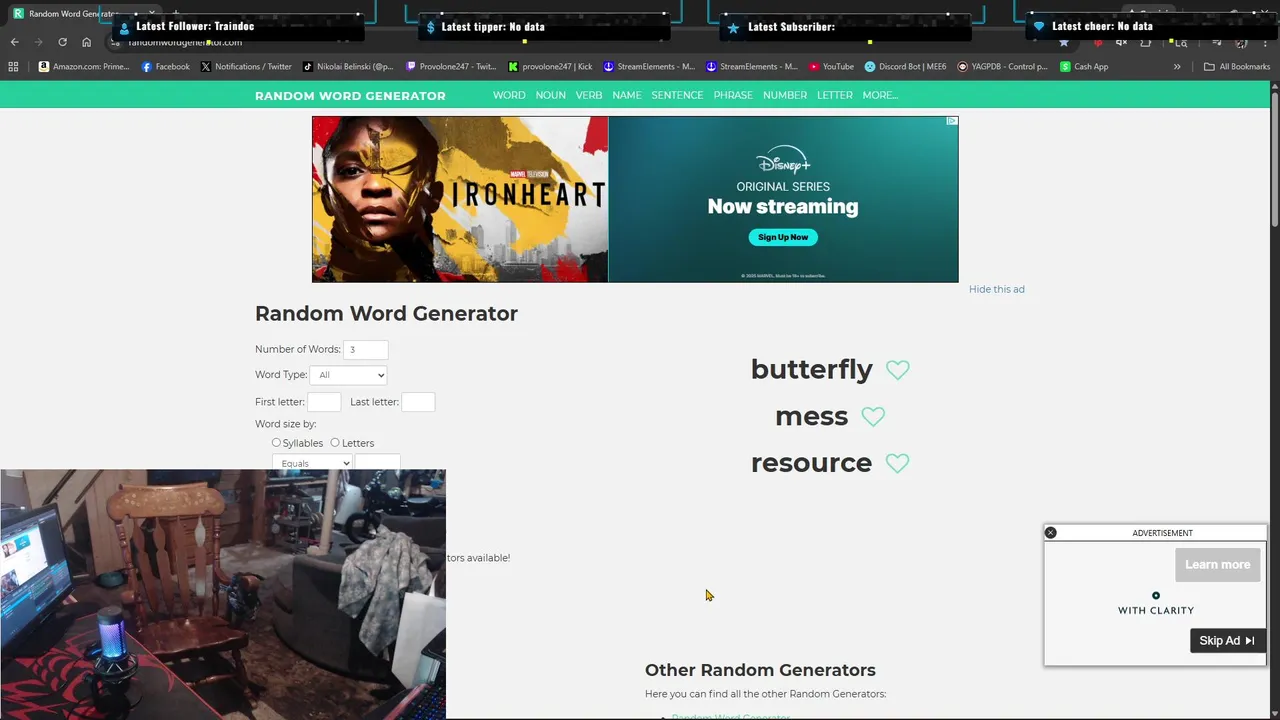
Task: Click the Skip Ad button
Action: [1227, 641]
